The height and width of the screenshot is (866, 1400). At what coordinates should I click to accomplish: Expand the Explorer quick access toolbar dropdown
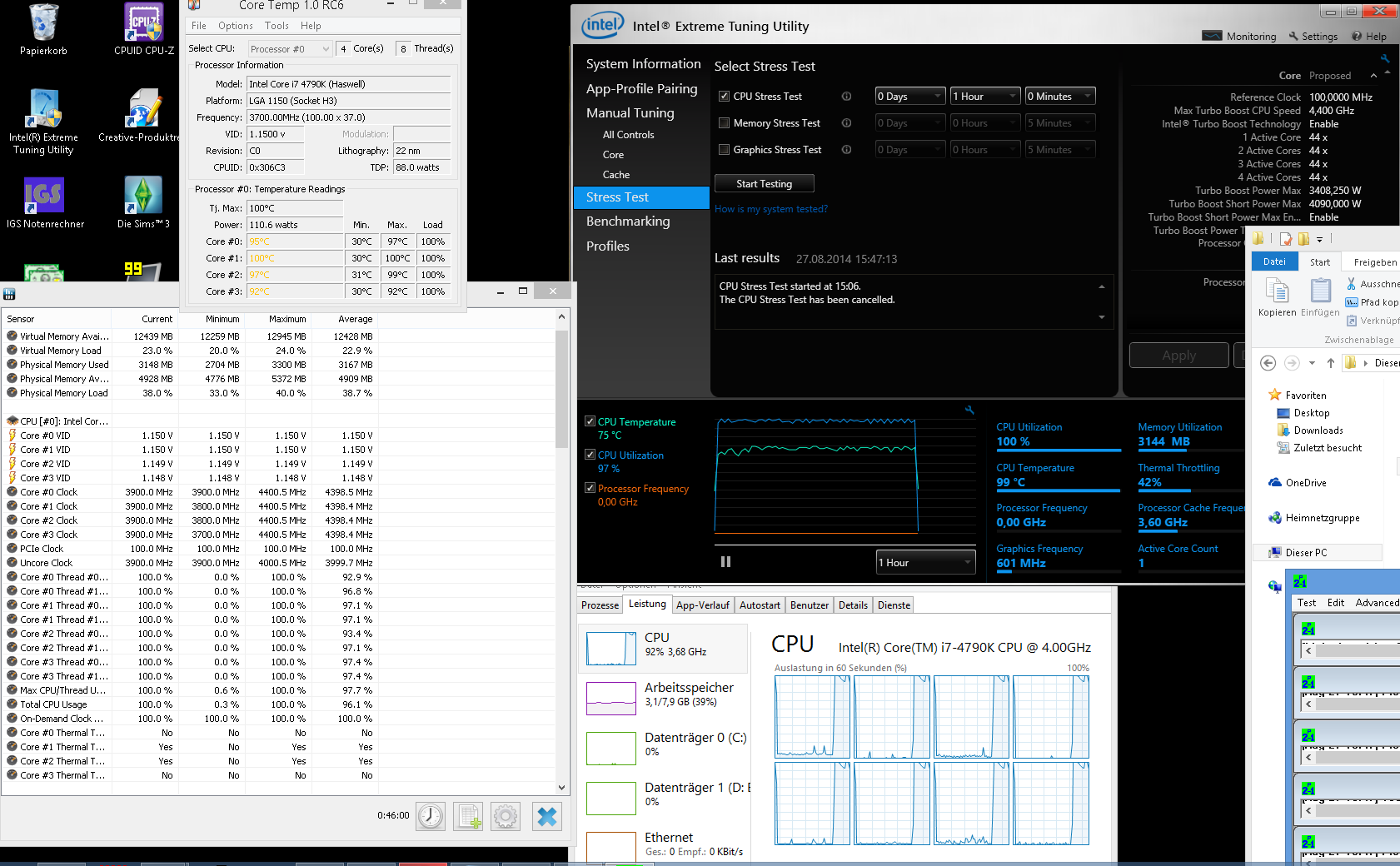click(x=1319, y=240)
